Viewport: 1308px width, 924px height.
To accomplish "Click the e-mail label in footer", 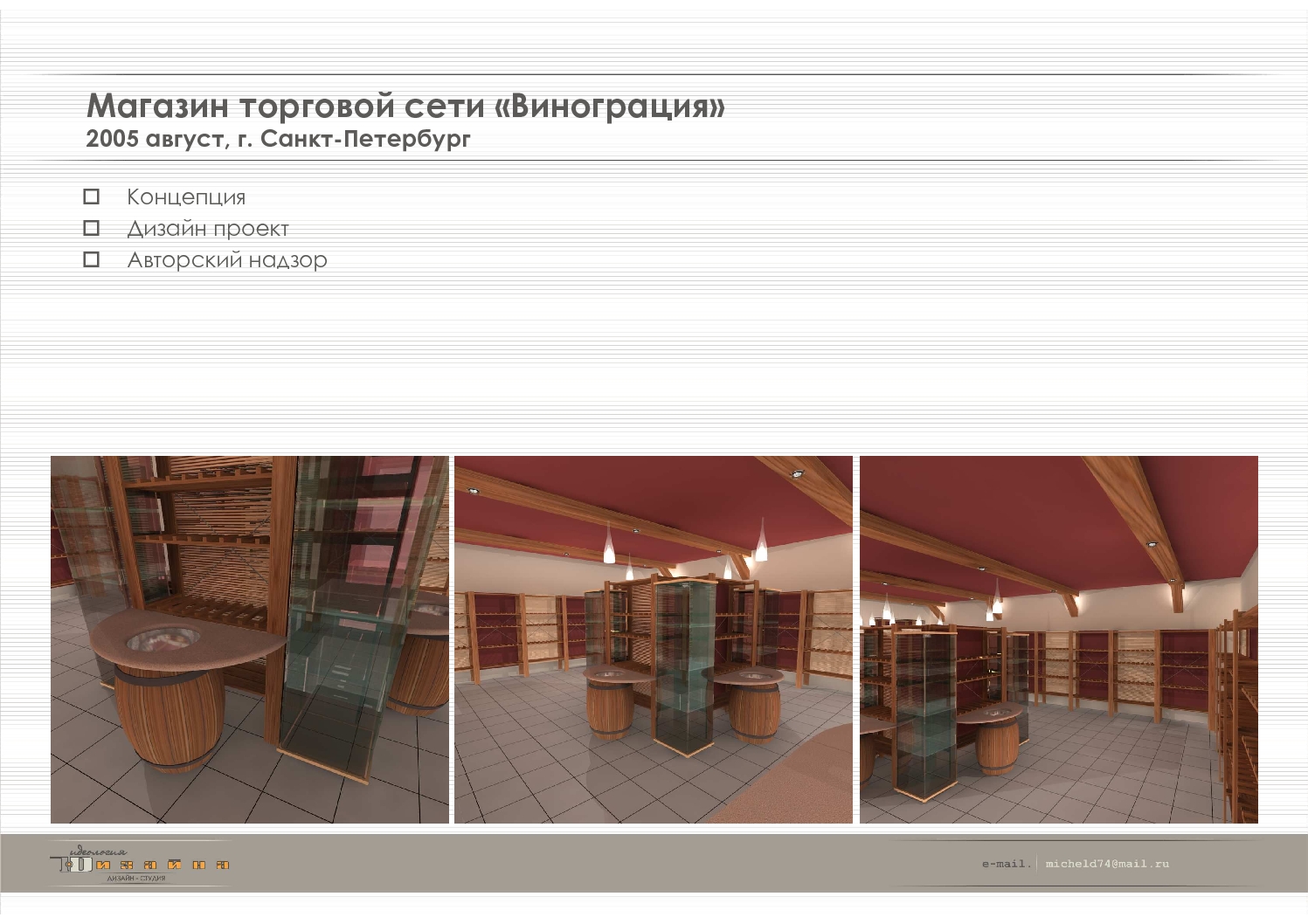I will (1005, 864).
